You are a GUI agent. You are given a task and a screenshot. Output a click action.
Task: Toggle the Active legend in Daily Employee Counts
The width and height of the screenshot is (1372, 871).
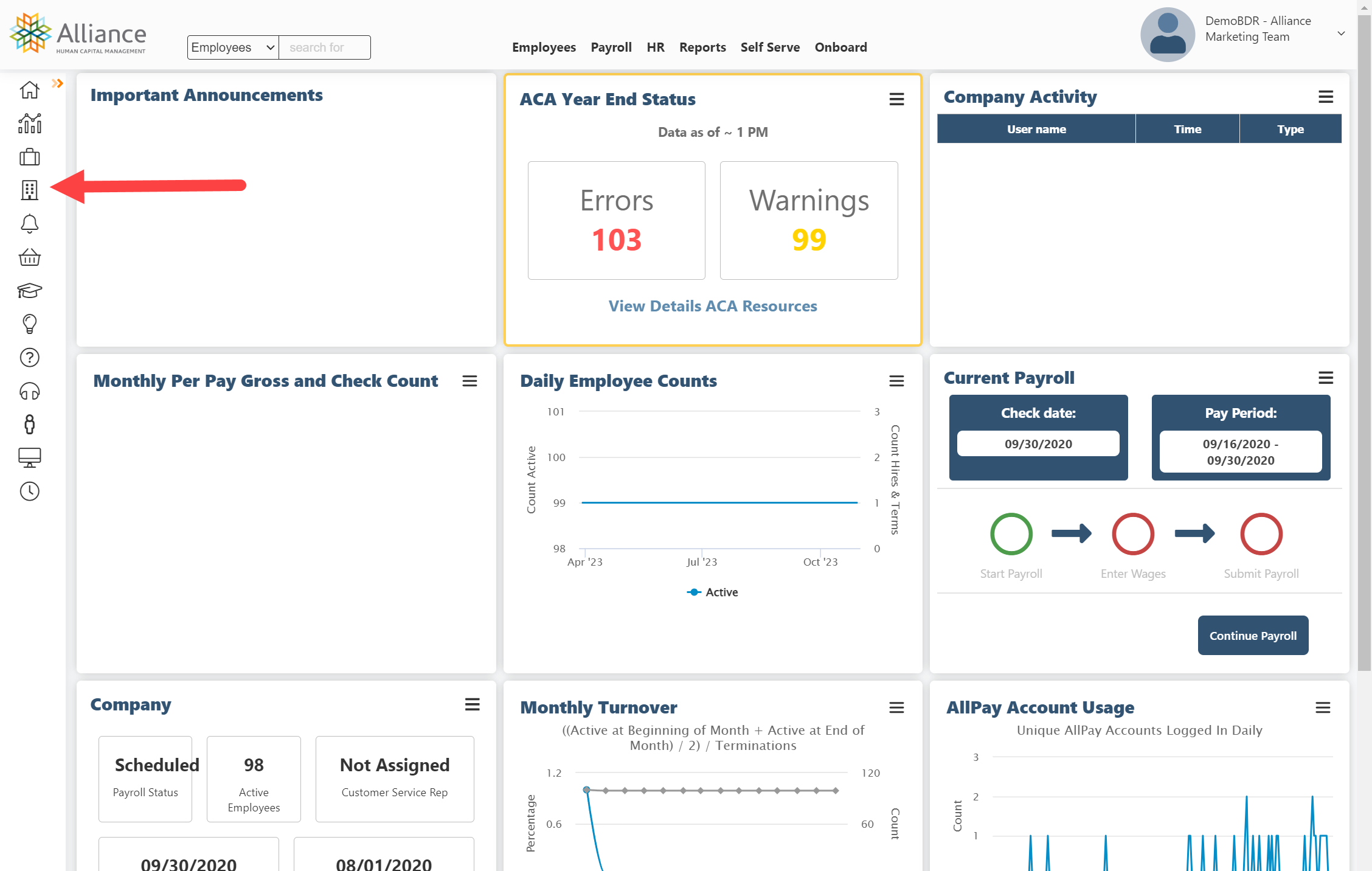point(713,592)
